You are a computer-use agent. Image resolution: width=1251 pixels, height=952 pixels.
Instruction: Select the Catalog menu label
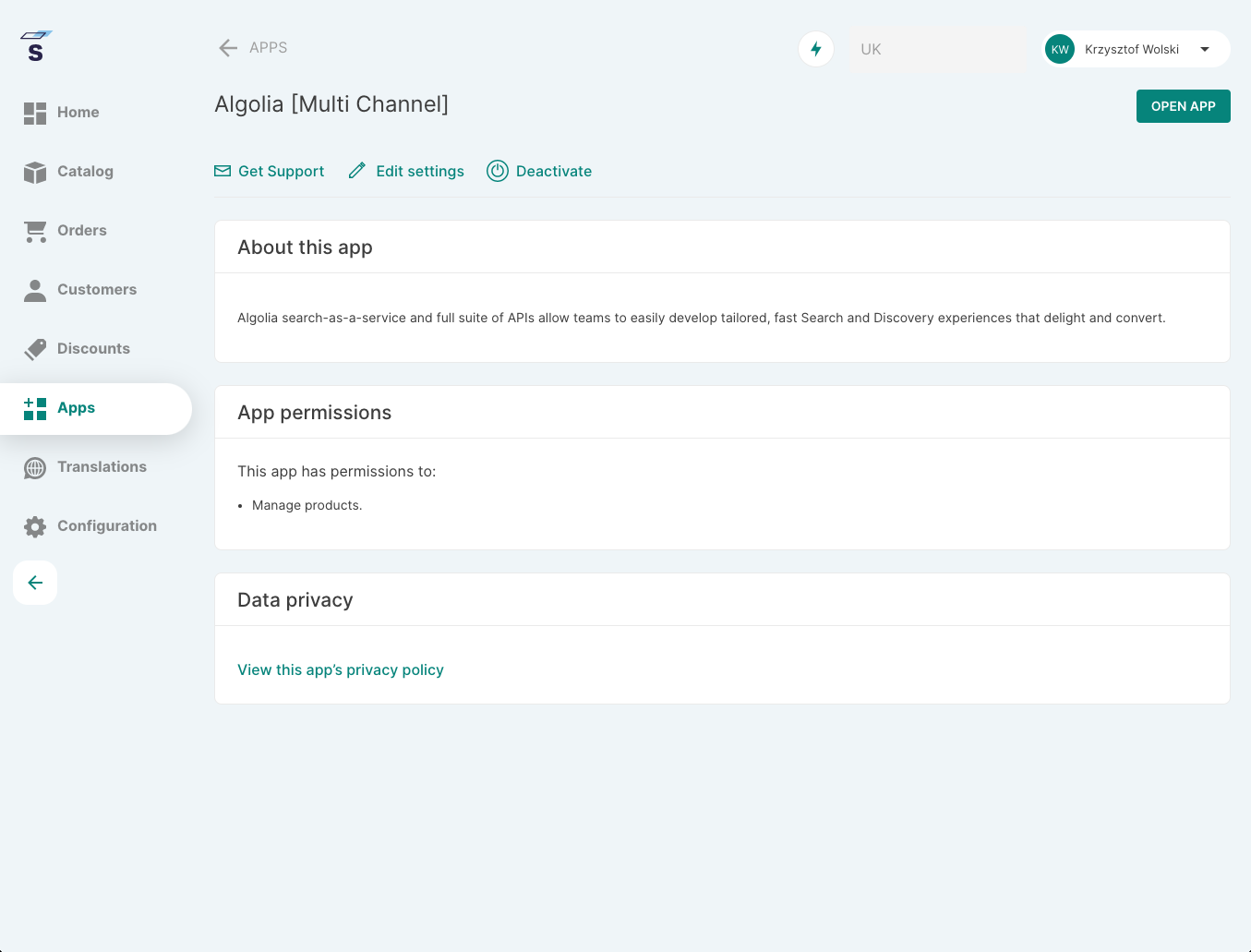85,171
